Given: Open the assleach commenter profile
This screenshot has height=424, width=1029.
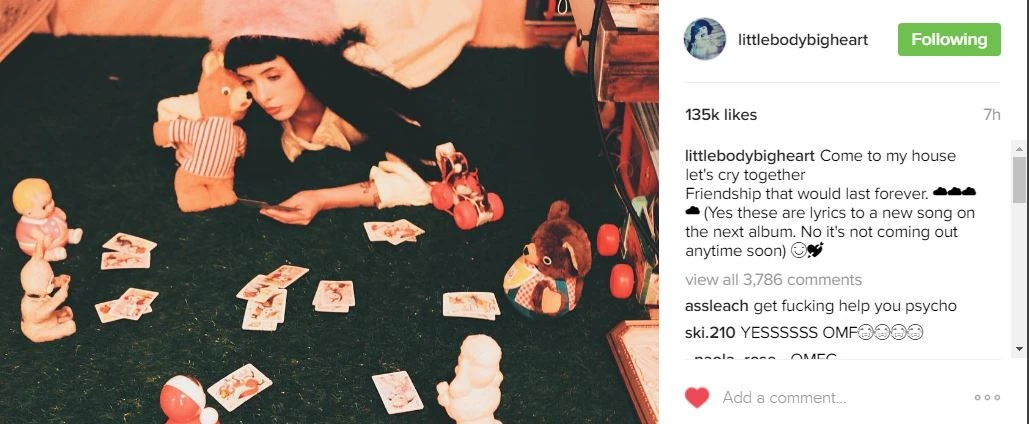Looking at the screenshot, I should (x=716, y=306).
